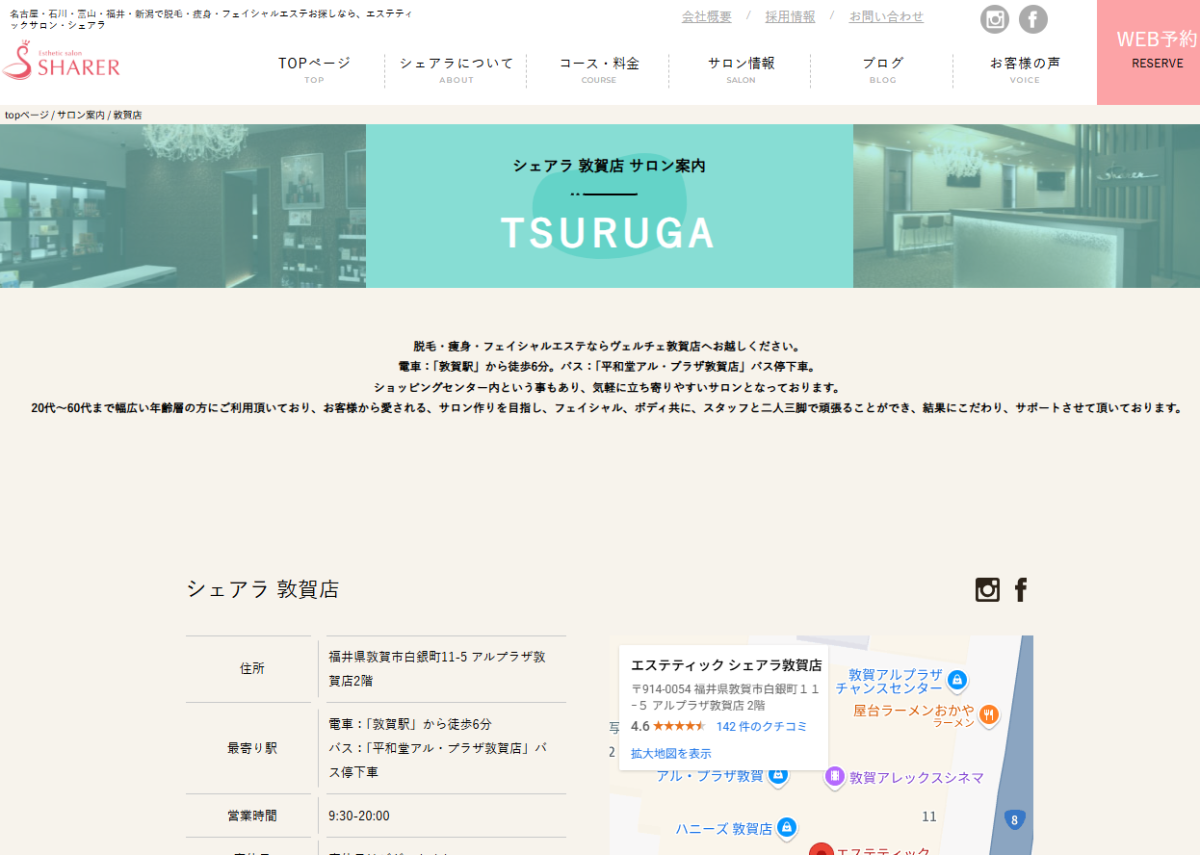This screenshot has width=1200, height=855.
Task: Click the right salon reception banner photo
Action: coord(1026,206)
